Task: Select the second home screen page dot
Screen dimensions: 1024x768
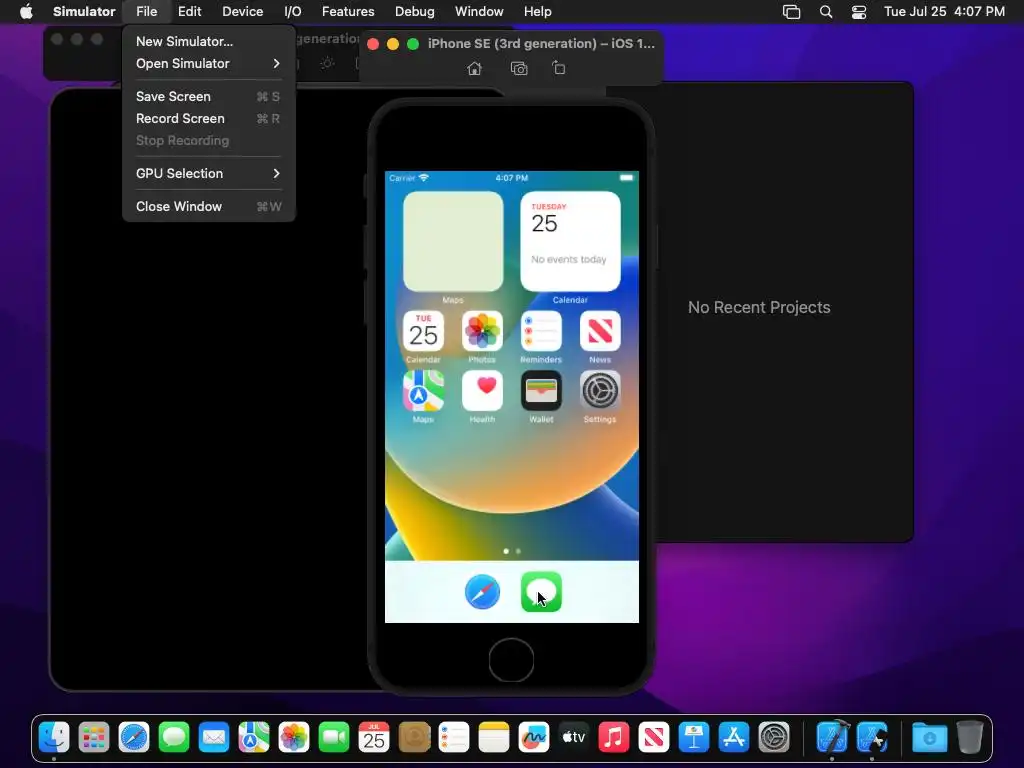Action: click(x=519, y=551)
